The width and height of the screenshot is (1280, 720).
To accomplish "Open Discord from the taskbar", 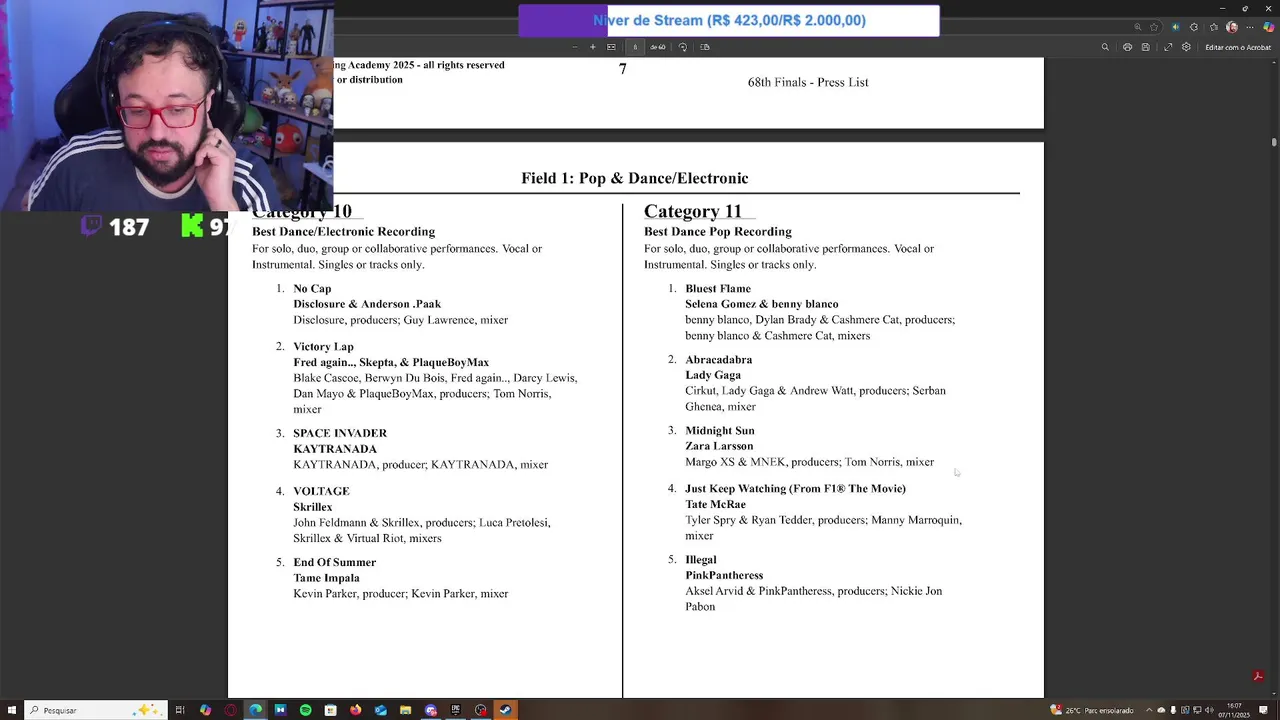I will pos(431,710).
